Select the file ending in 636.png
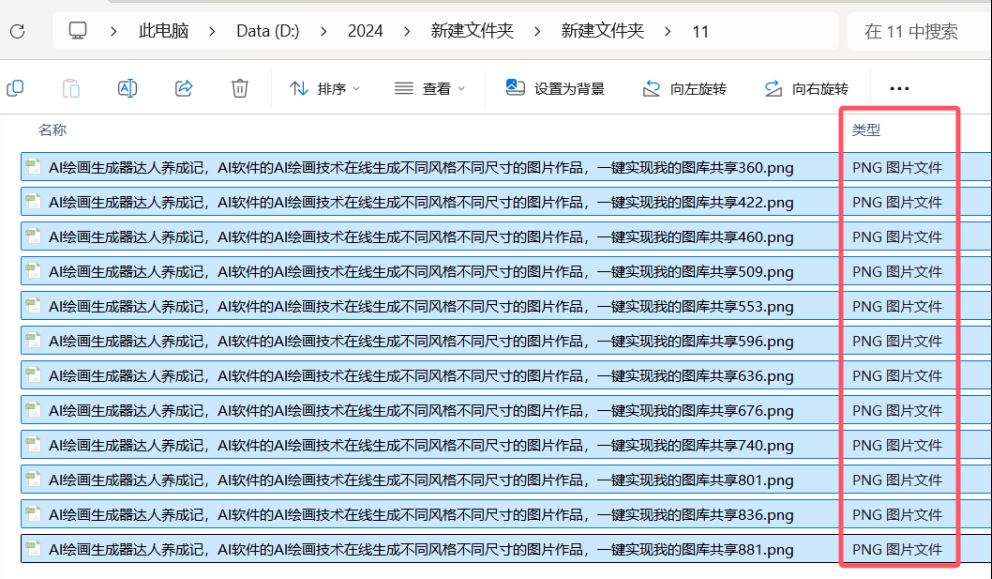 505,376
